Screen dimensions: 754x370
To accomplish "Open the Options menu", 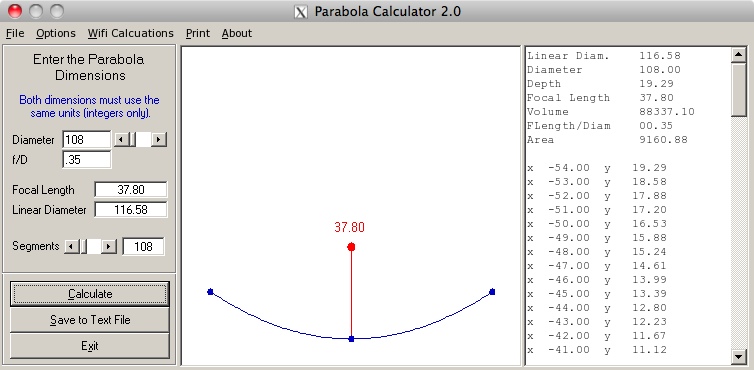I will click(56, 33).
